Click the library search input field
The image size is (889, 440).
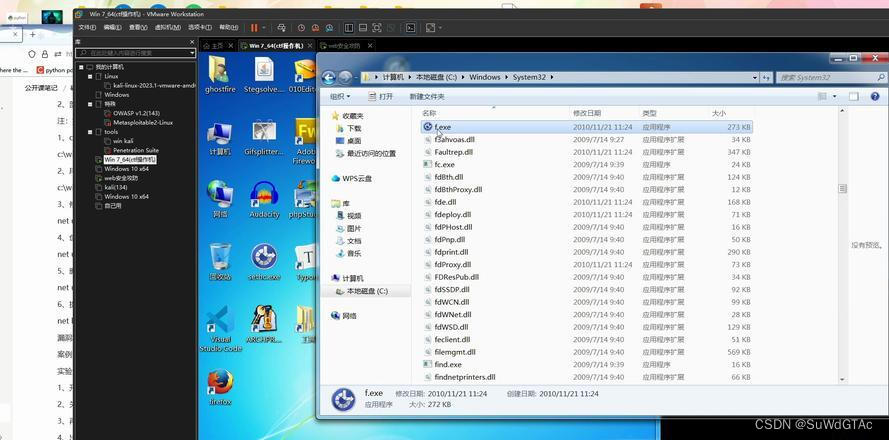pos(133,53)
